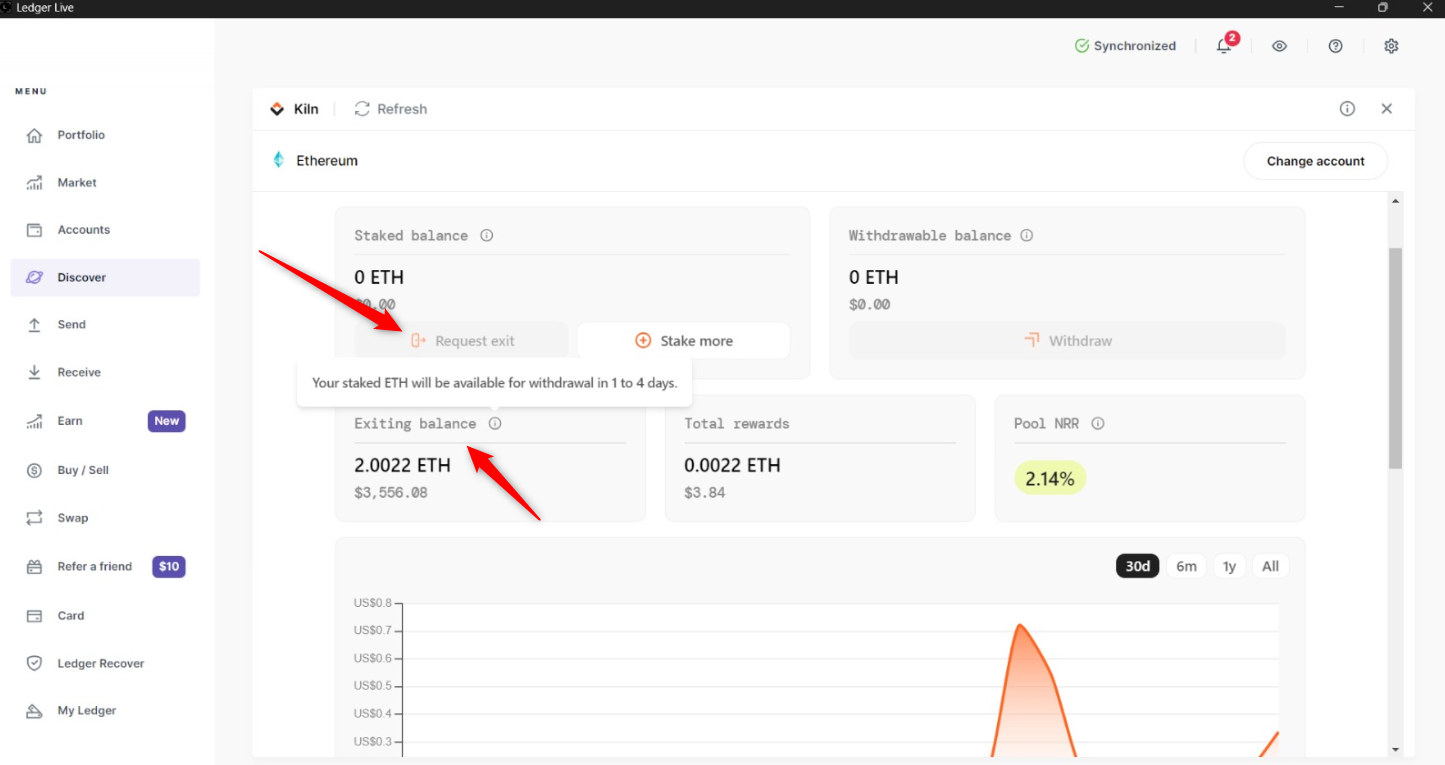Click the Refresh arrows icon
Viewport: 1445px width, 765px height.
[x=362, y=109]
